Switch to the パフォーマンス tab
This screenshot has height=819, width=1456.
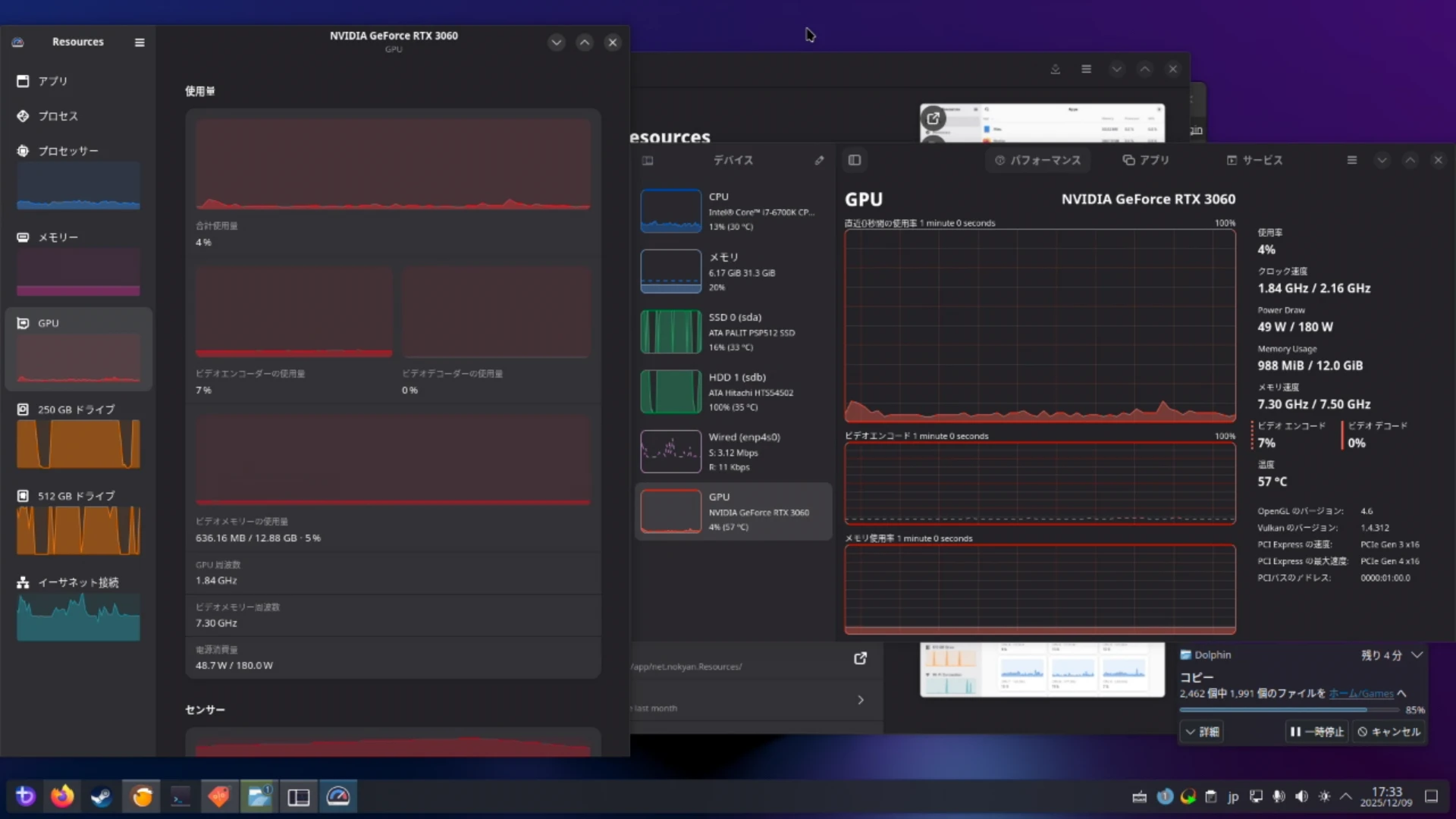coord(1037,160)
